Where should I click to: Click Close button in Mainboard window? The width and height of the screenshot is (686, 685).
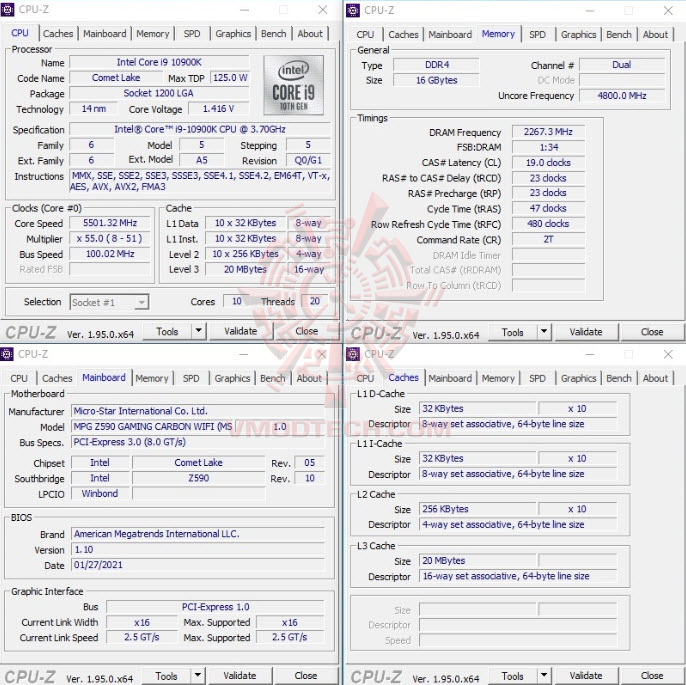305,676
